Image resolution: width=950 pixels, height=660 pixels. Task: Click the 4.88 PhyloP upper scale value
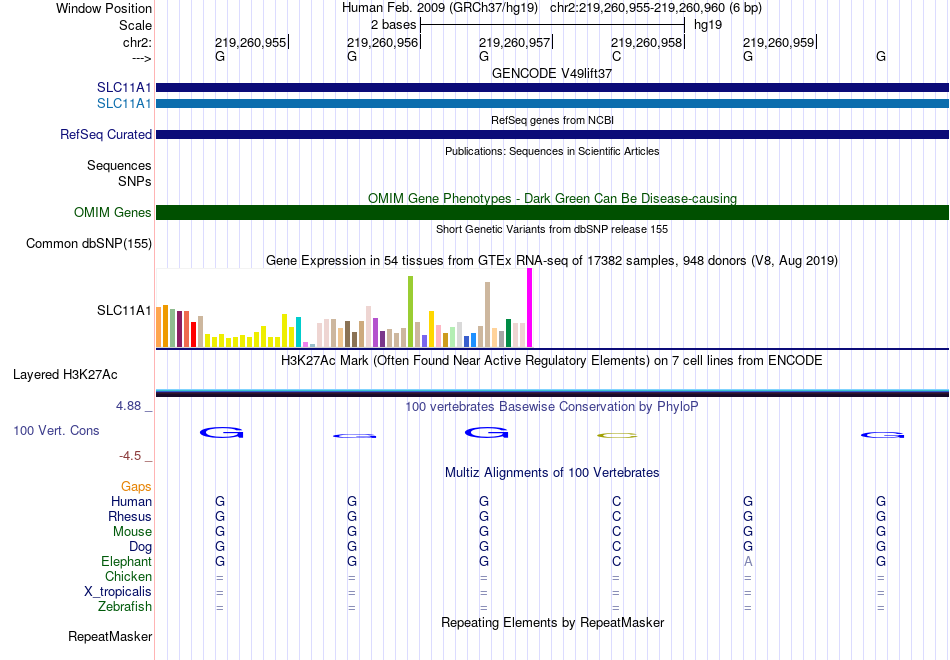click(128, 406)
